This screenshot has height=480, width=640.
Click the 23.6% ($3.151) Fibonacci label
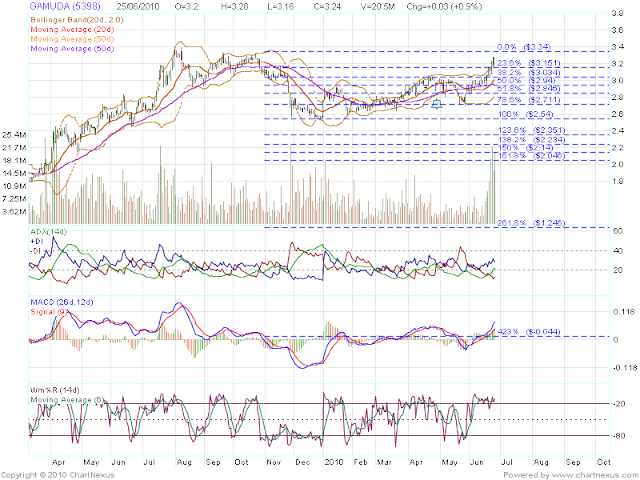point(529,63)
